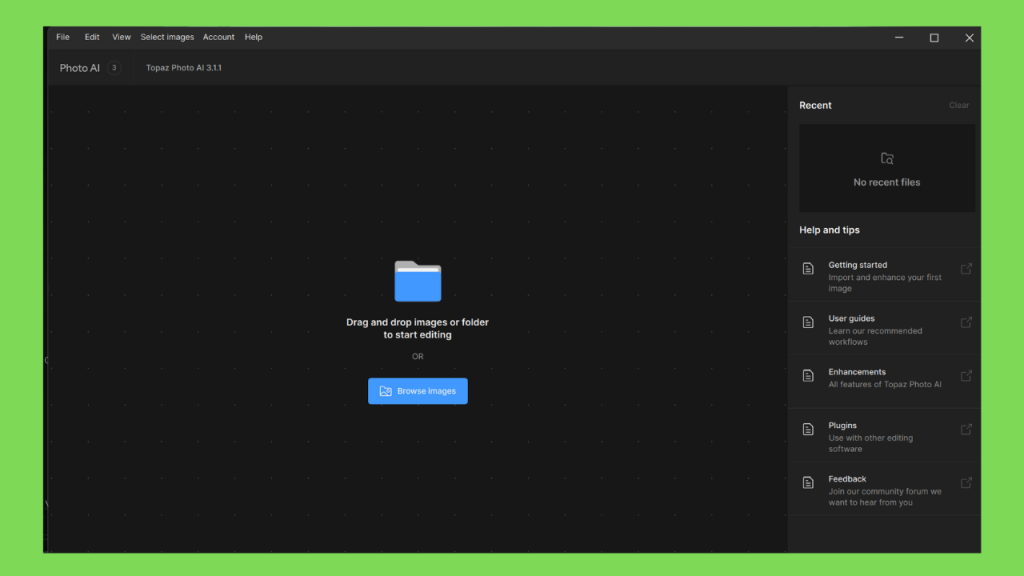
Task: Maximize the Topaz Photo AI window
Action: [x=934, y=38]
